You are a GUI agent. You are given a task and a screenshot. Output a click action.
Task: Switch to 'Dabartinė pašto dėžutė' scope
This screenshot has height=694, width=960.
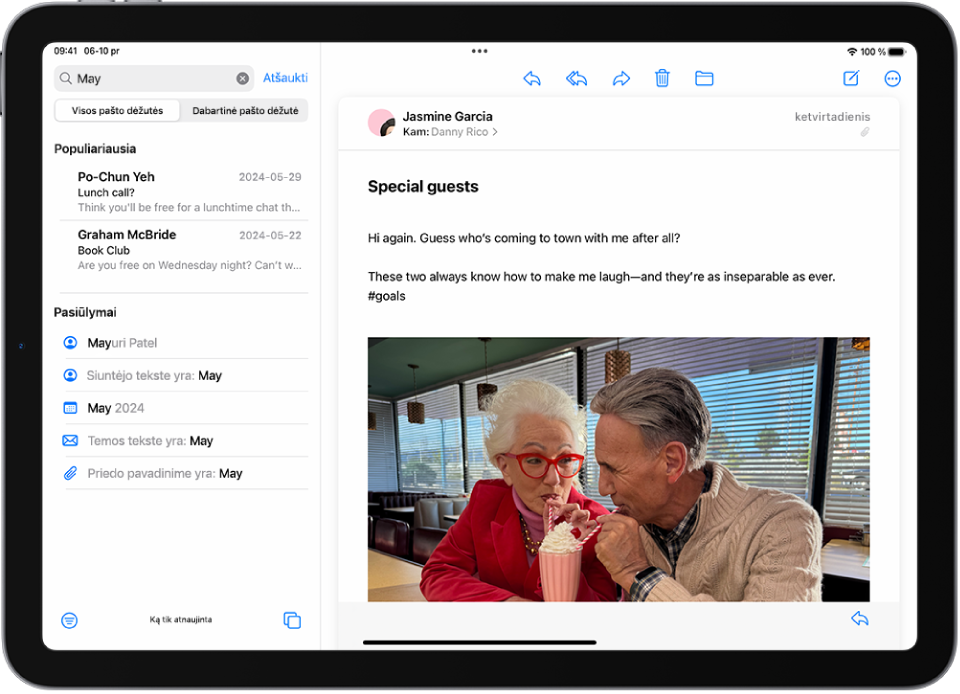(x=244, y=110)
